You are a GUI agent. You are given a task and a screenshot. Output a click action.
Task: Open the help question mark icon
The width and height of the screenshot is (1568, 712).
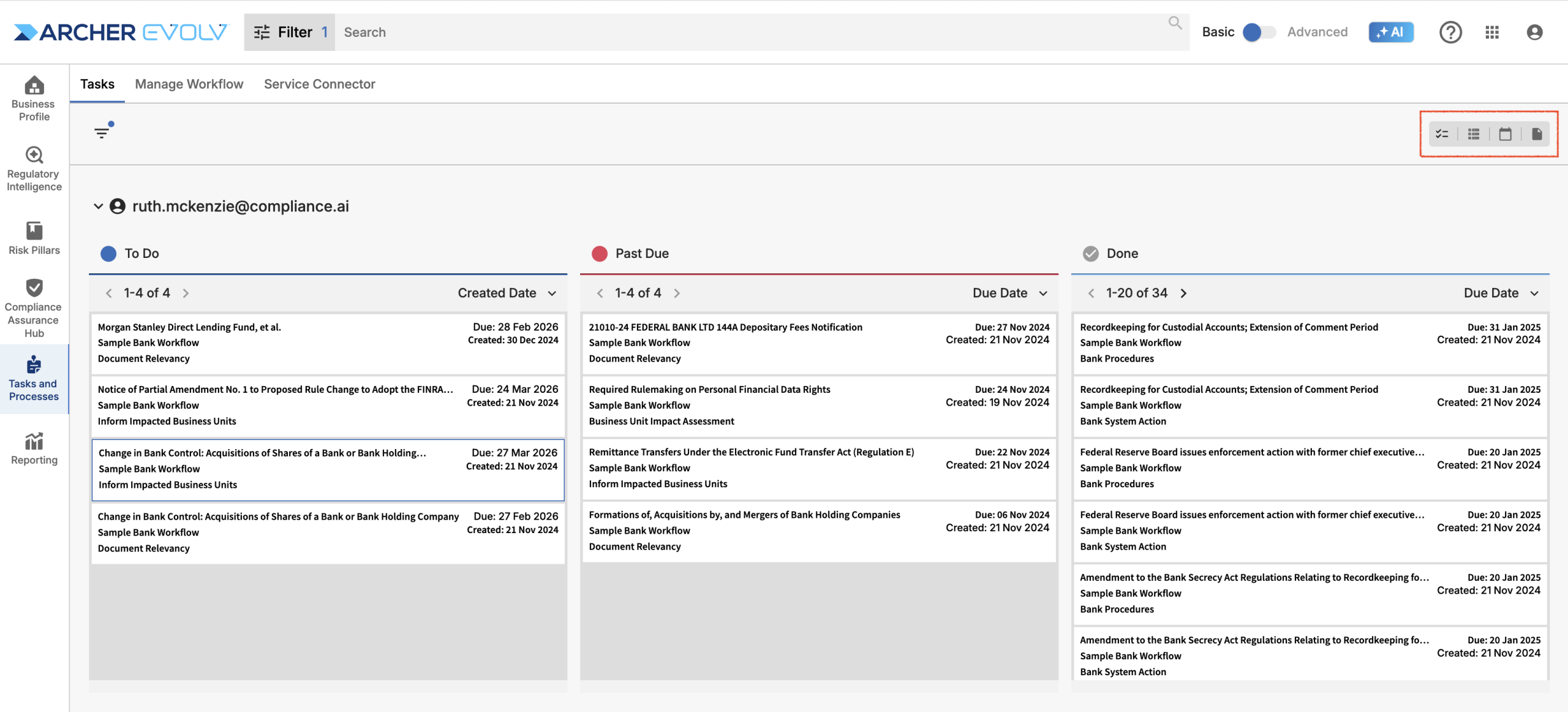(x=1450, y=32)
